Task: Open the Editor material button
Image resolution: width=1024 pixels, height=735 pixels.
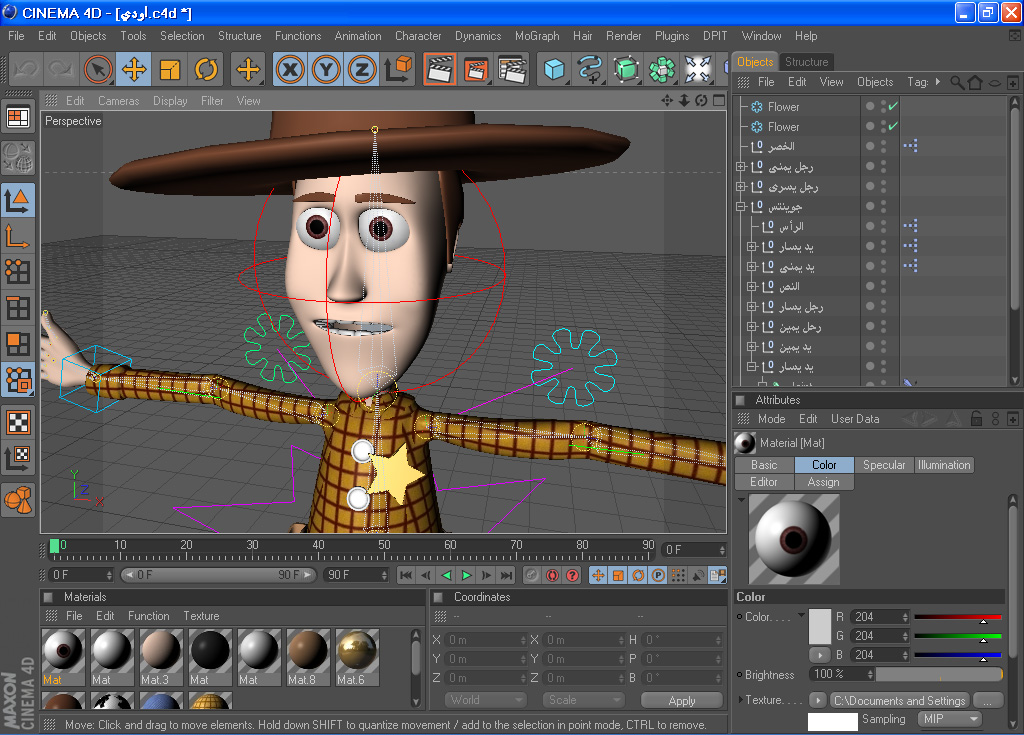Action: tap(764, 482)
